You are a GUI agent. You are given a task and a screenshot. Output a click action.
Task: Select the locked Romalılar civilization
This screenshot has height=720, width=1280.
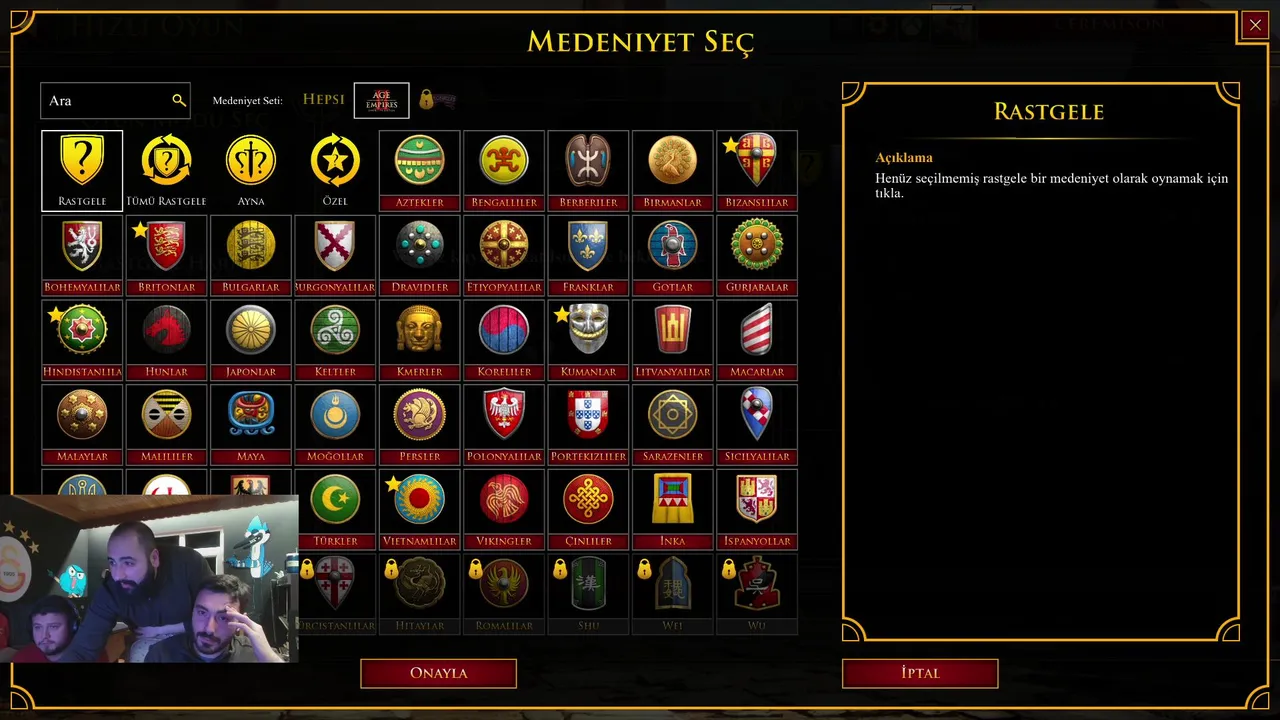504,594
